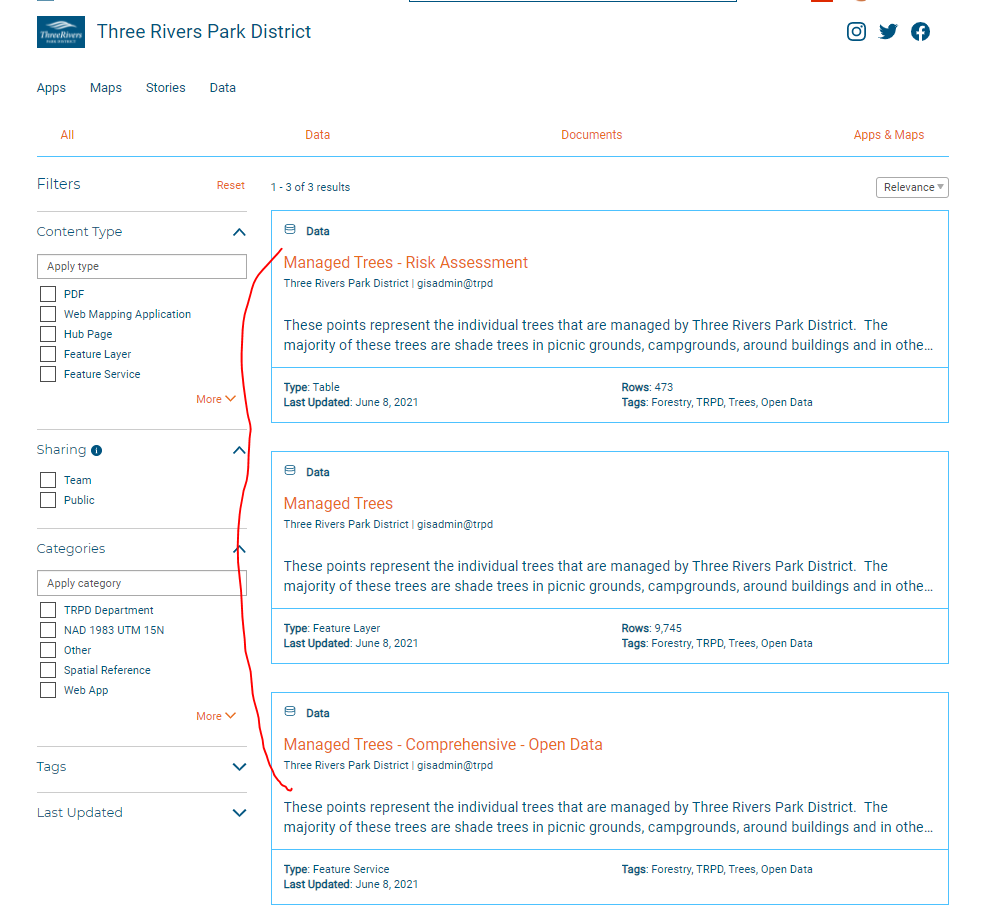The height and width of the screenshot is (911, 992).
Task: Expand the Last Updated filter section
Action: click(x=239, y=813)
